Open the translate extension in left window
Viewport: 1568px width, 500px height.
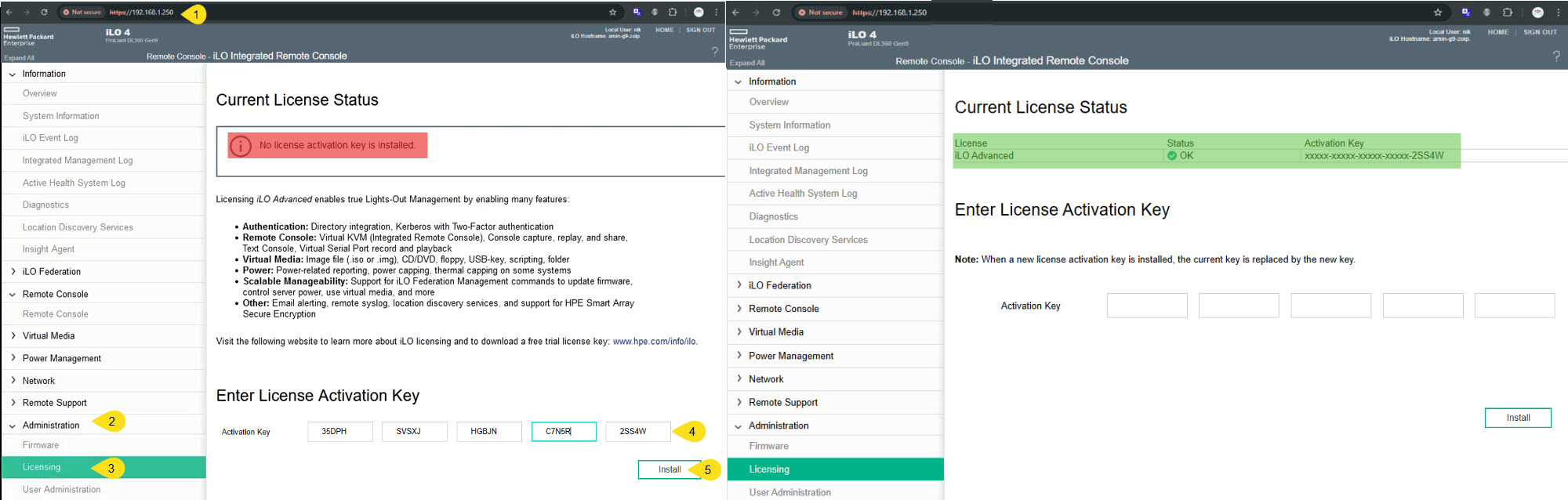(637, 13)
